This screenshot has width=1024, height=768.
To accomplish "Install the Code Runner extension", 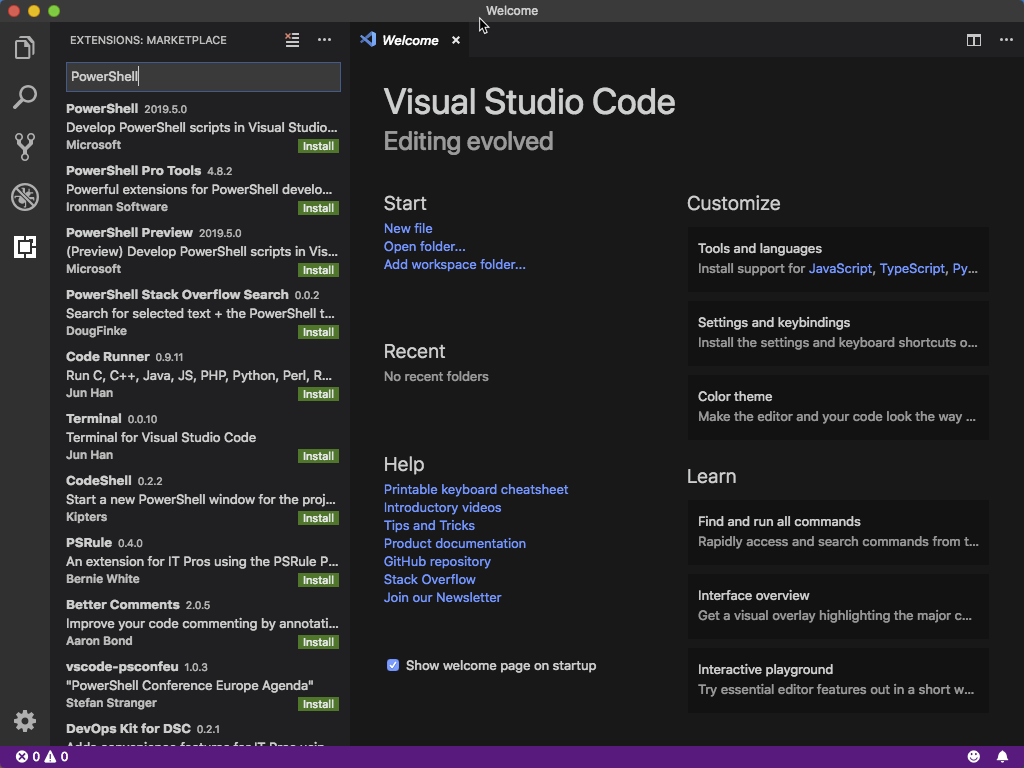I will [x=318, y=394].
